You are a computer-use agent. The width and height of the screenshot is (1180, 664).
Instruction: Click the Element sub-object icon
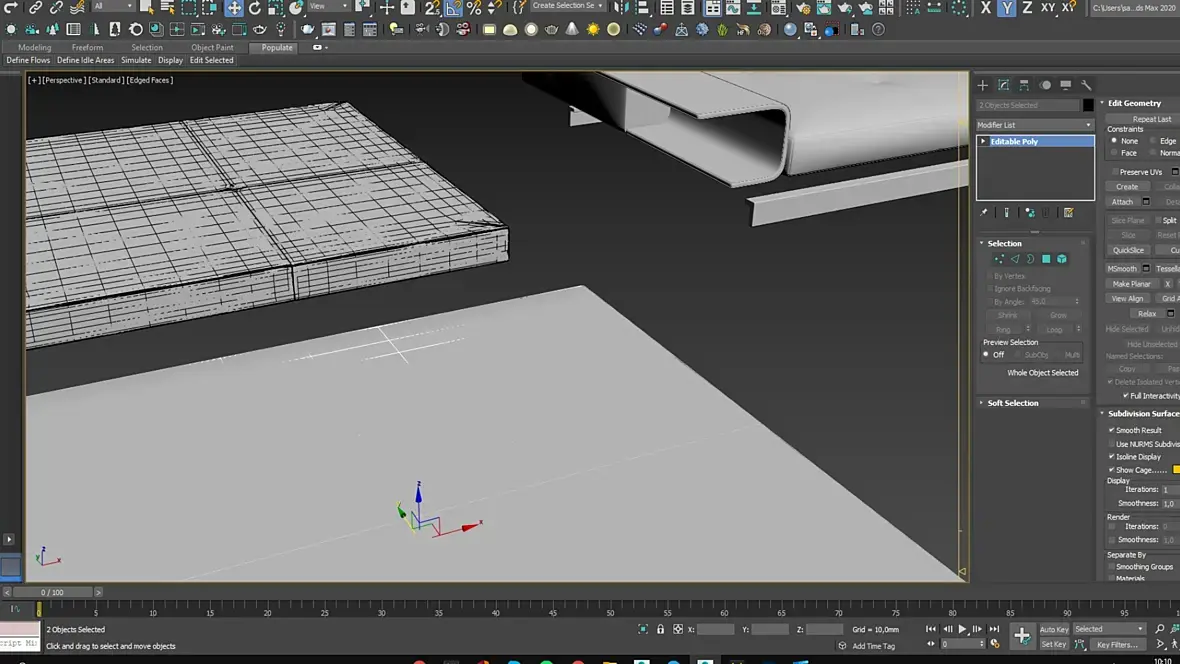tap(1062, 259)
